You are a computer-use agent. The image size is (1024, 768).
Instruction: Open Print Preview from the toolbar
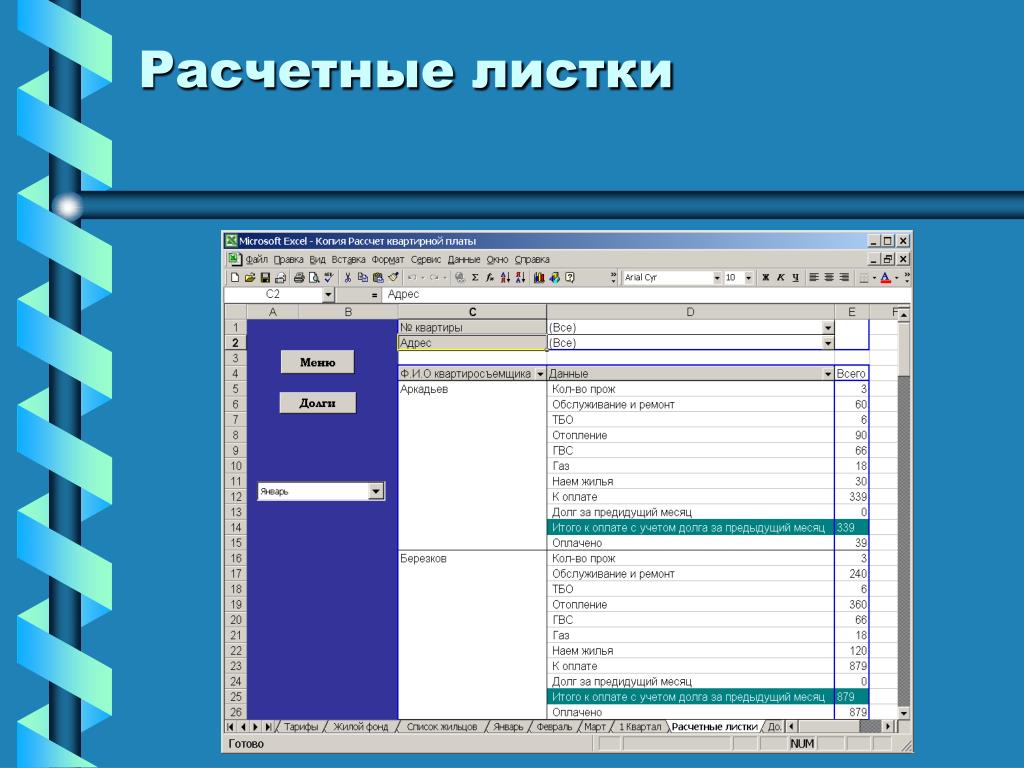(314, 278)
